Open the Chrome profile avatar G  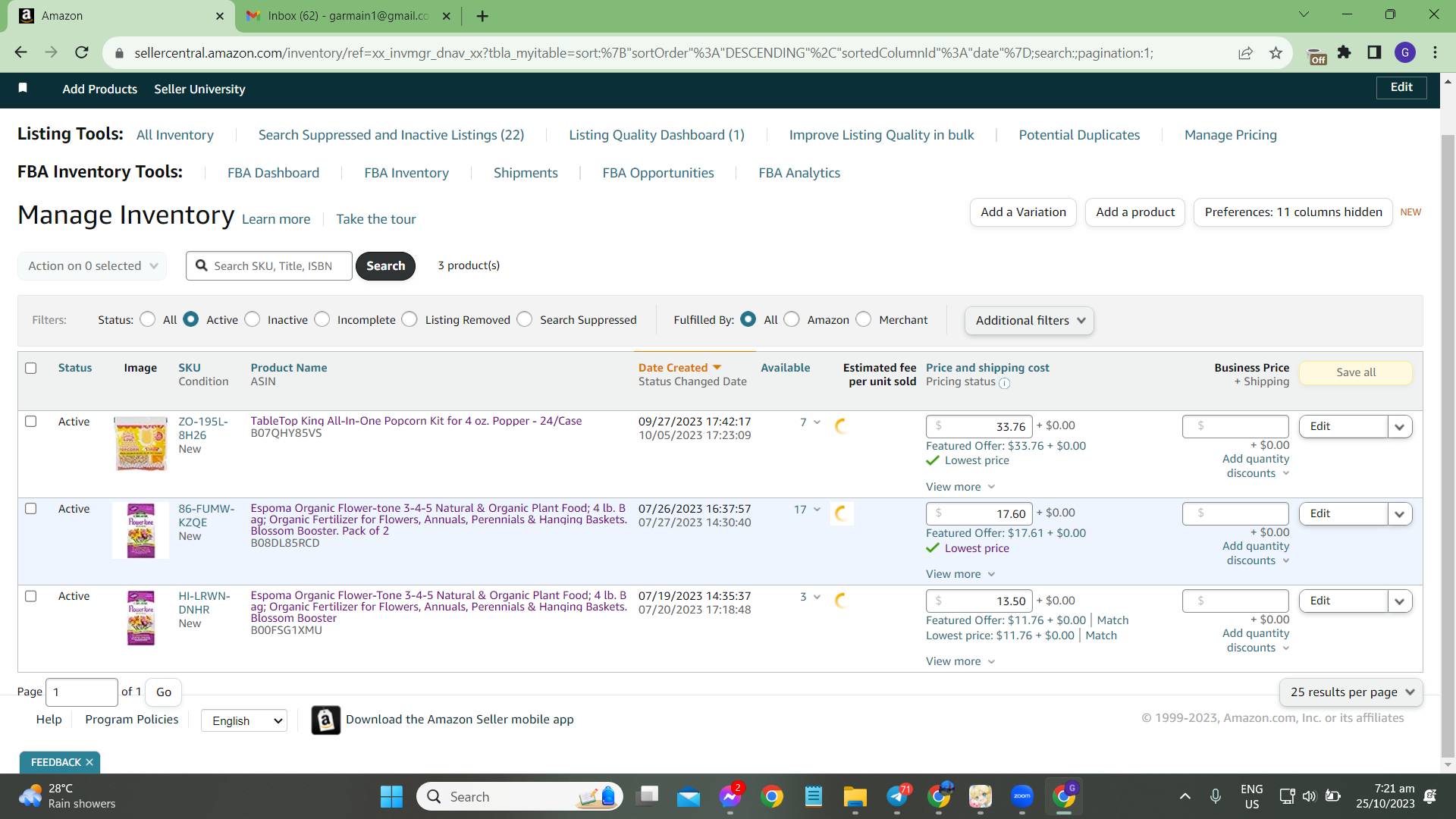[x=1405, y=52]
